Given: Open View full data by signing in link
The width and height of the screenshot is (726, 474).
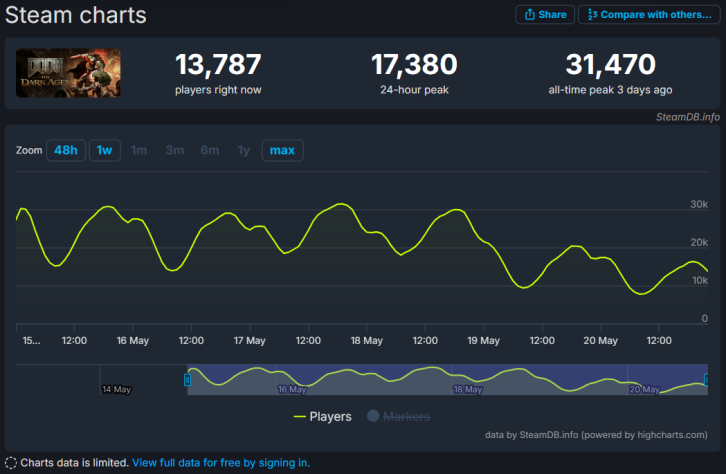Looking at the screenshot, I should 221,463.
